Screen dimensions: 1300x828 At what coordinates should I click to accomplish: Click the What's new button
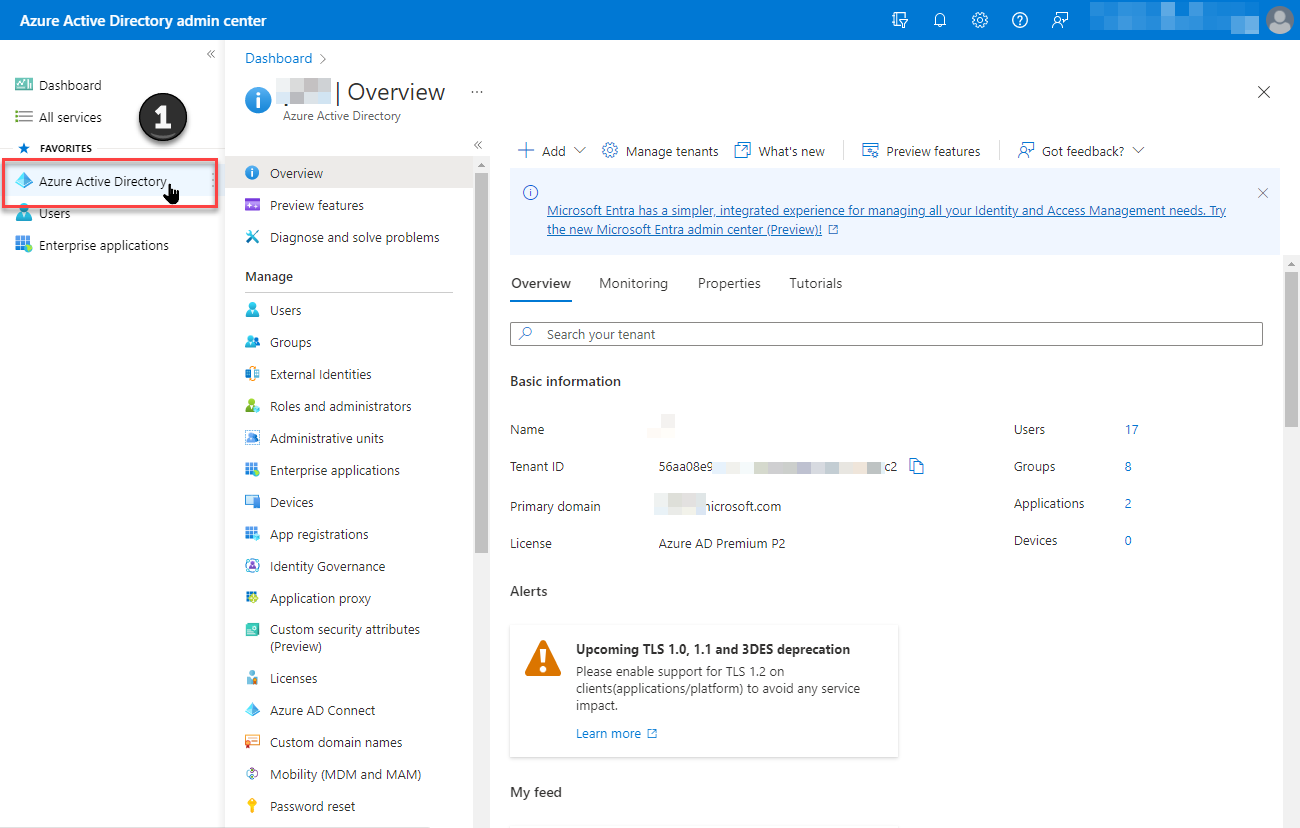click(780, 151)
